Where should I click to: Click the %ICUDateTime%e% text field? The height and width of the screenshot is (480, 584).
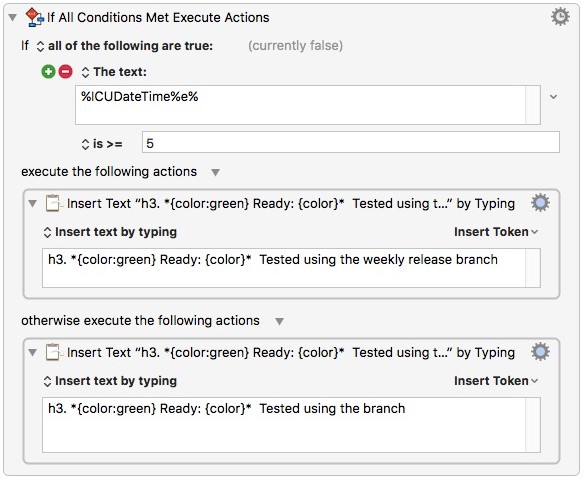(308, 105)
